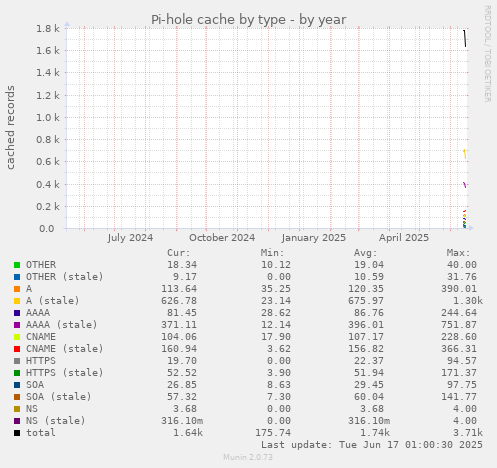Viewport: 497px width, 468px height.
Task: Click the 'NS (stale)' legend label
Action: click(56, 421)
